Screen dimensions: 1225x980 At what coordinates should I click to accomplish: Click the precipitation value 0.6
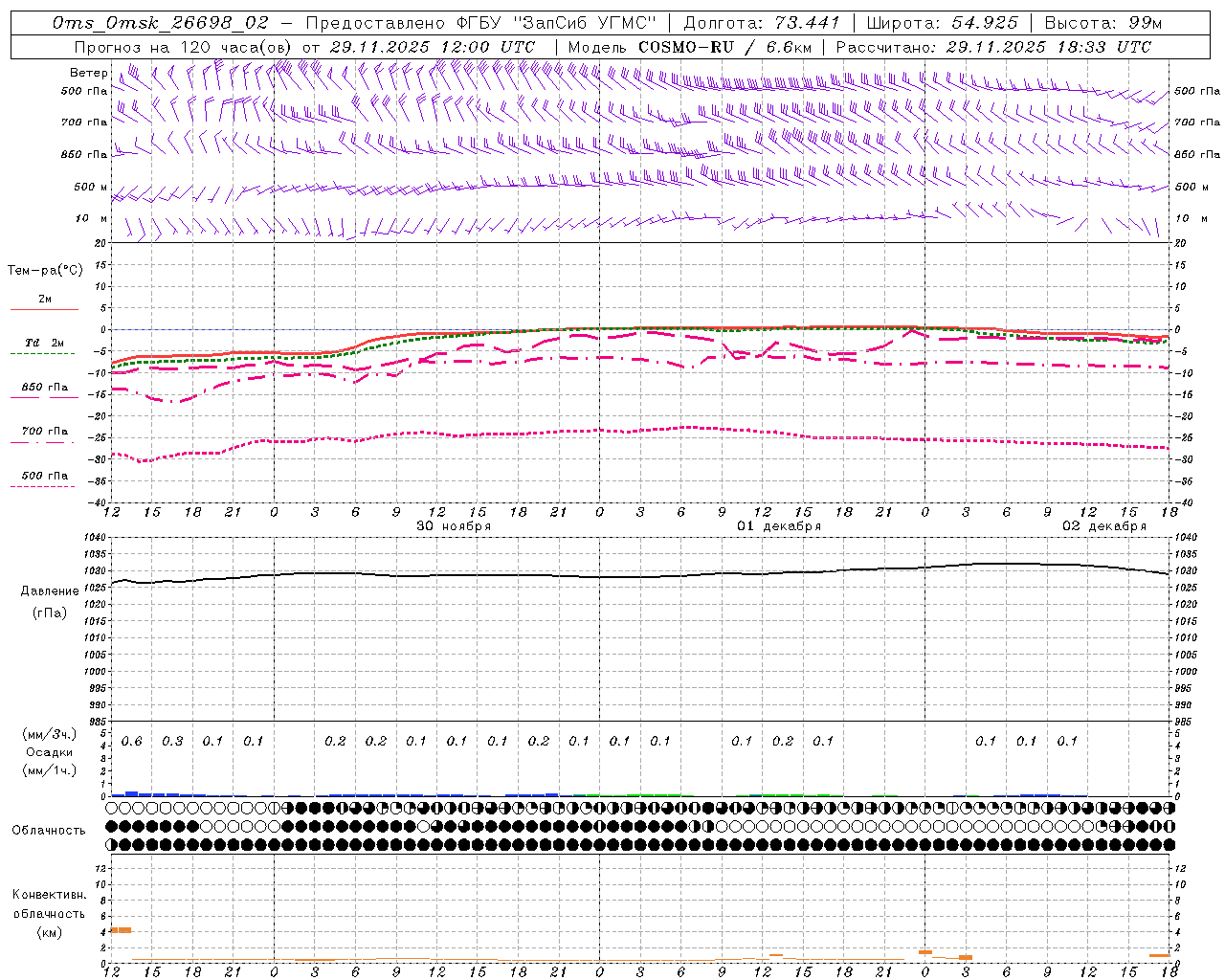point(132,742)
